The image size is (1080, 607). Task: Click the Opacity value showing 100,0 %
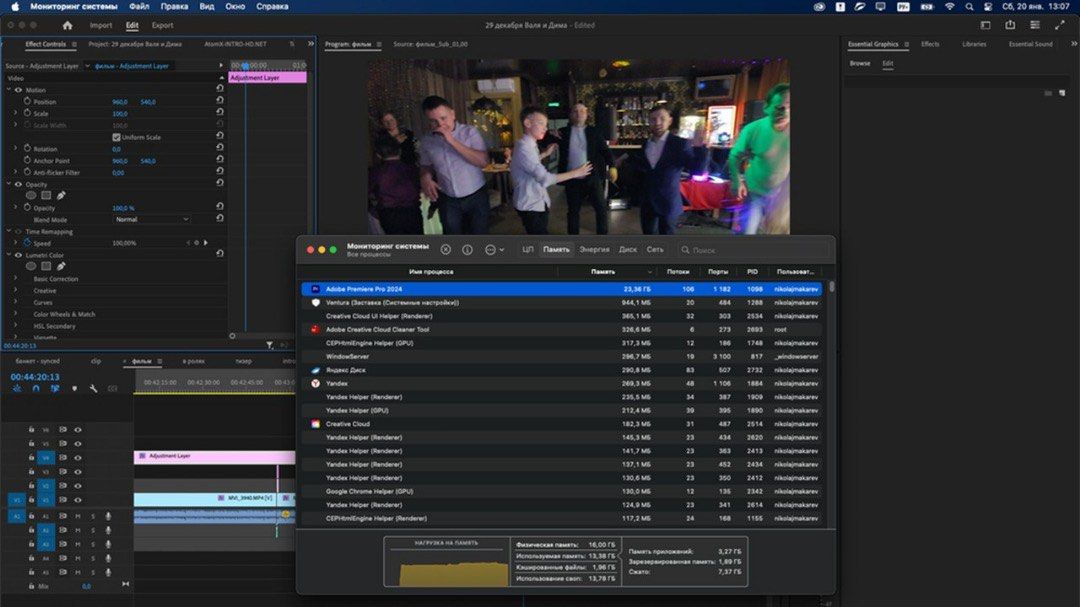tap(123, 208)
